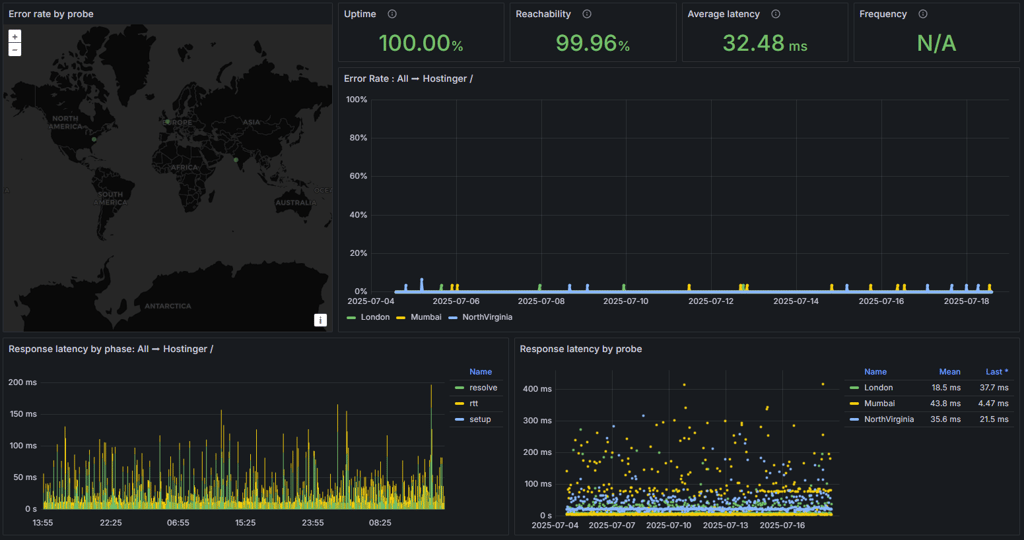Image resolution: width=1024 pixels, height=540 pixels.
Task: Click NorthVirginia last value 21.5 ms
Action: [x=993, y=419]
